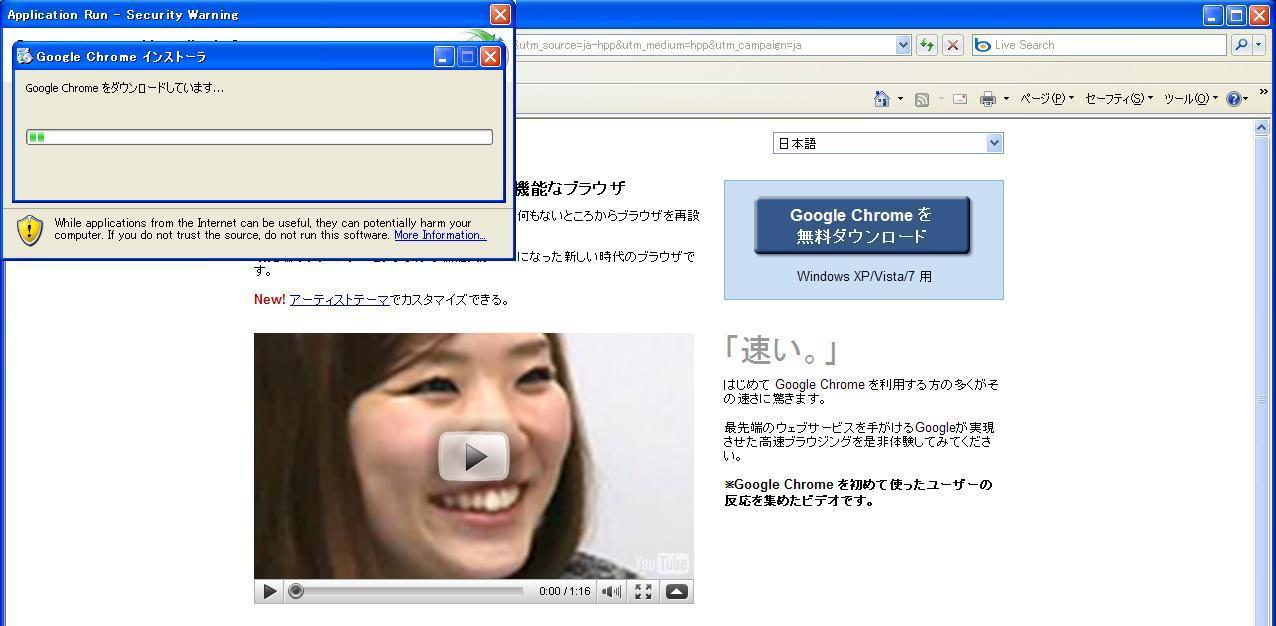Mute the video with the speaker icon

click(610, 591)
